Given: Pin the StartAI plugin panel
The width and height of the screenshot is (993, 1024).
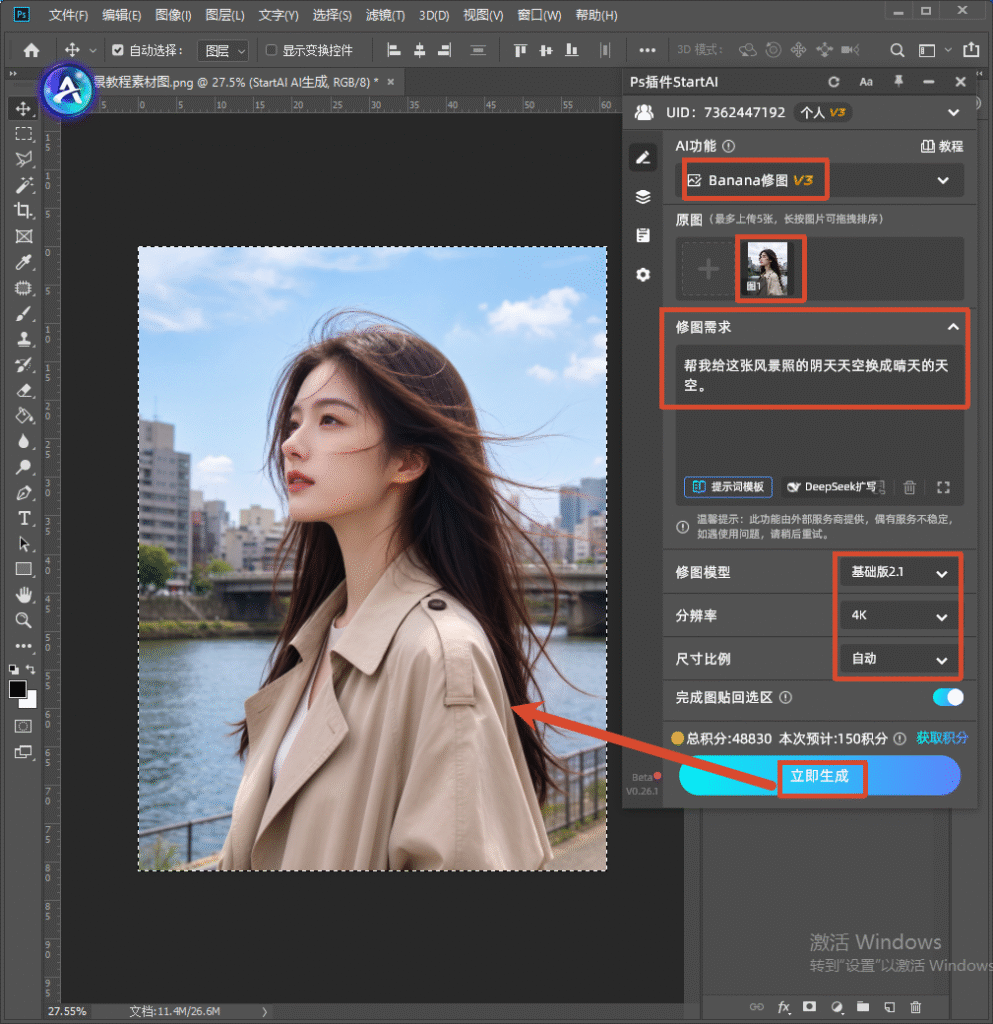Looking at the screenshot, I should click(x=898, y=81).
